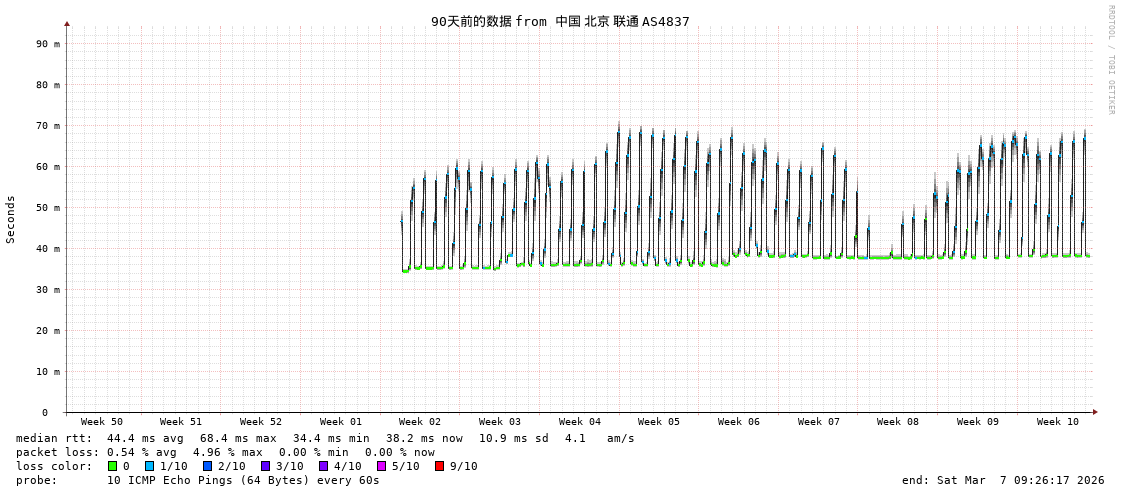The width and height of the screenshot is (1121, 494).
Task: Click the 90 m y-axis label
Action: coord(48,44)
